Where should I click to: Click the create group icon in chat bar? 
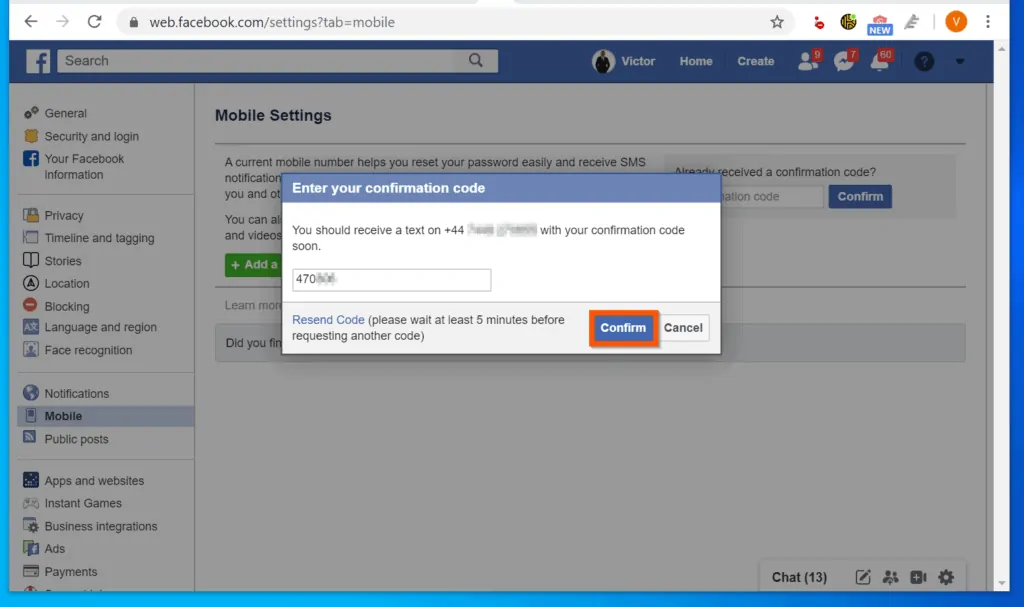pyautogui.click(x=890, y=577)
